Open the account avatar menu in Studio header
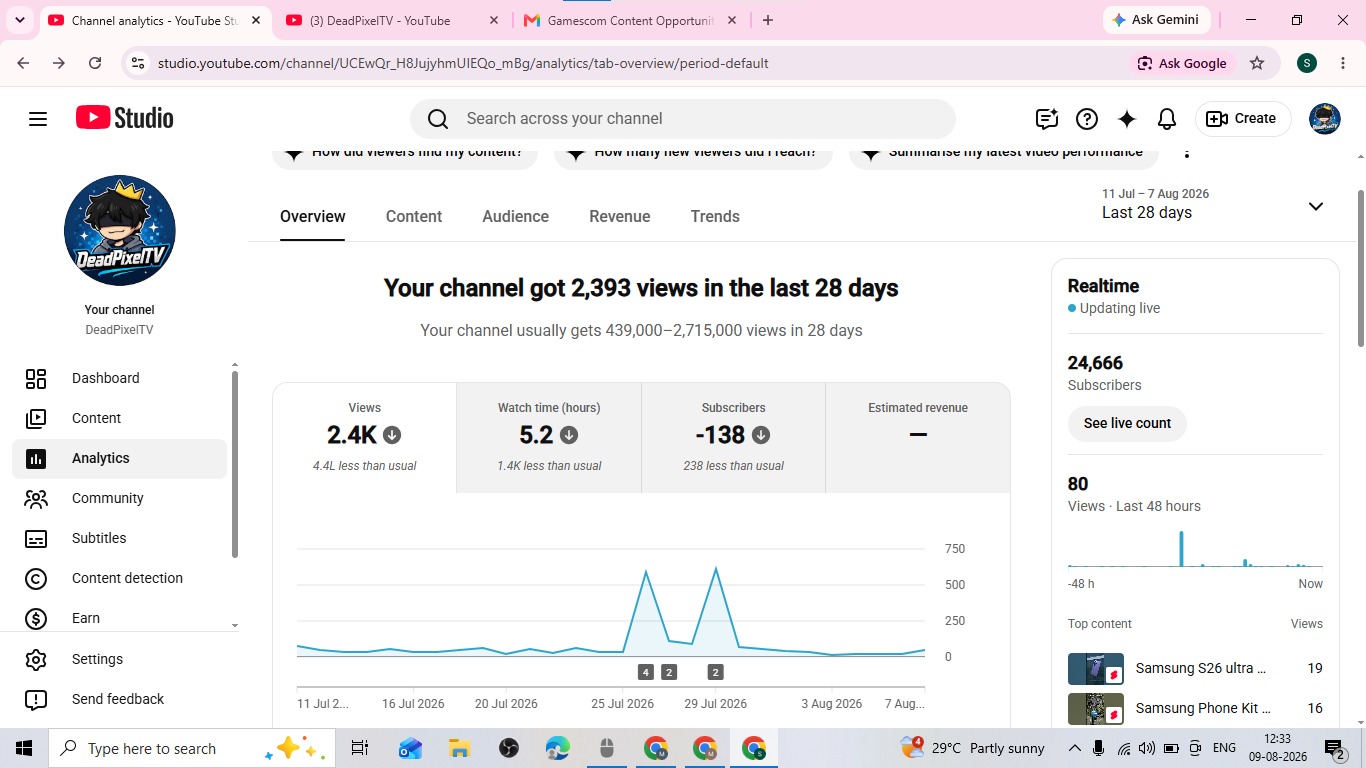This screenshot has height=768, width=1366. 1325,119
